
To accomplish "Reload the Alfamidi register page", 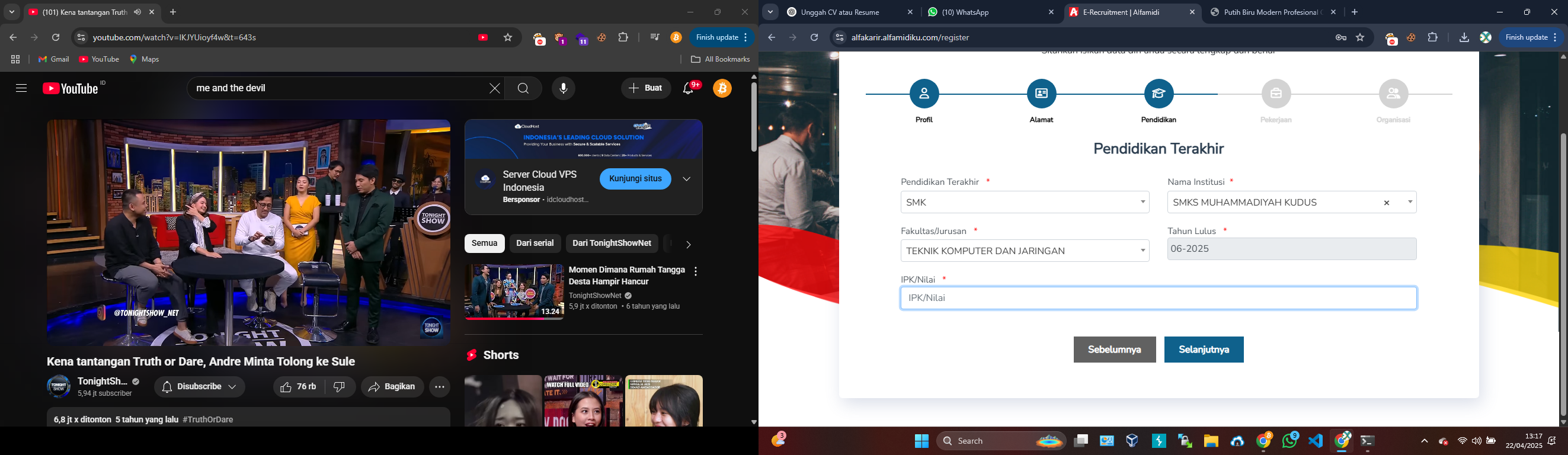I will pyautogui.click(x=814, y=38).
